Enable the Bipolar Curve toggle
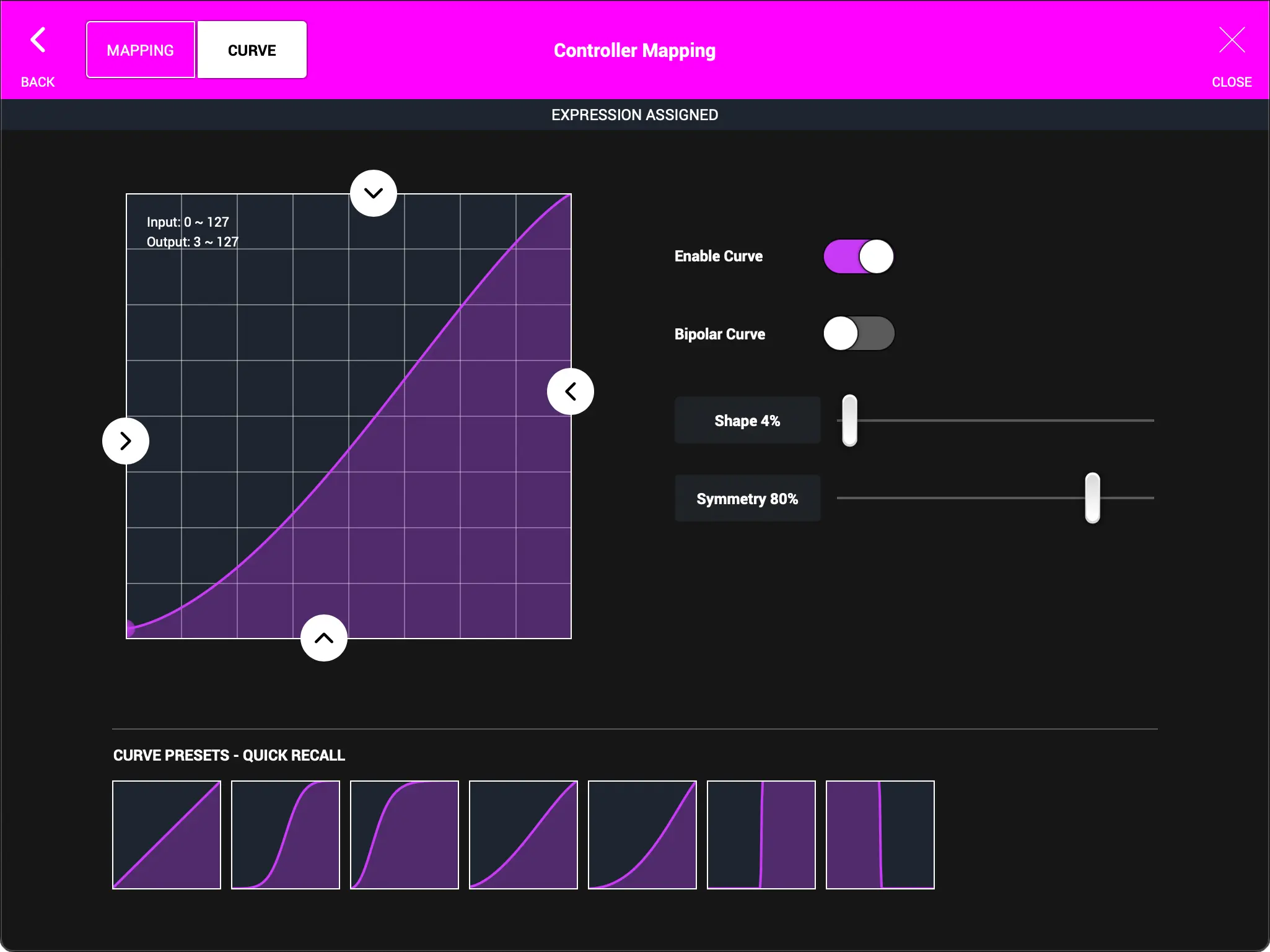 [x=858, y=333]
